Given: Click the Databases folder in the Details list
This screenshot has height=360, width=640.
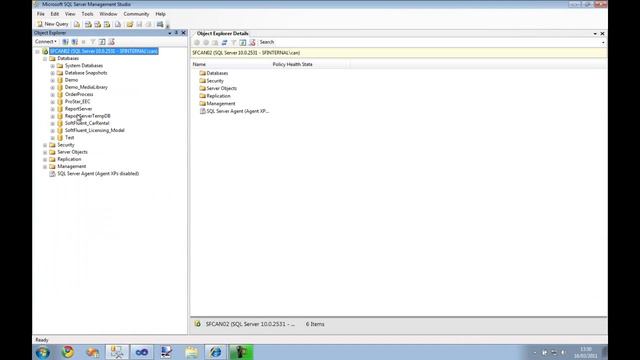Looking at the screenshot, I should 217,73.
